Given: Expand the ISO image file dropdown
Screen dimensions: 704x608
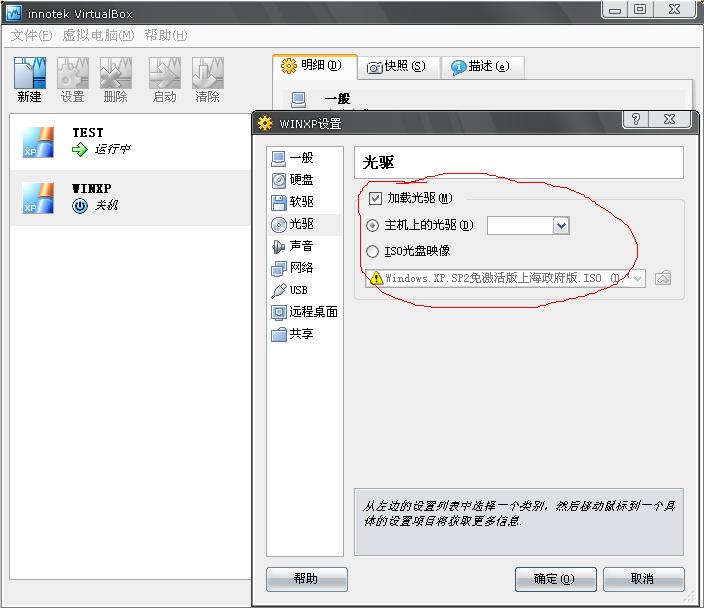Looking at the screenshot, I should pyautogui.click(x=638, y=278).
